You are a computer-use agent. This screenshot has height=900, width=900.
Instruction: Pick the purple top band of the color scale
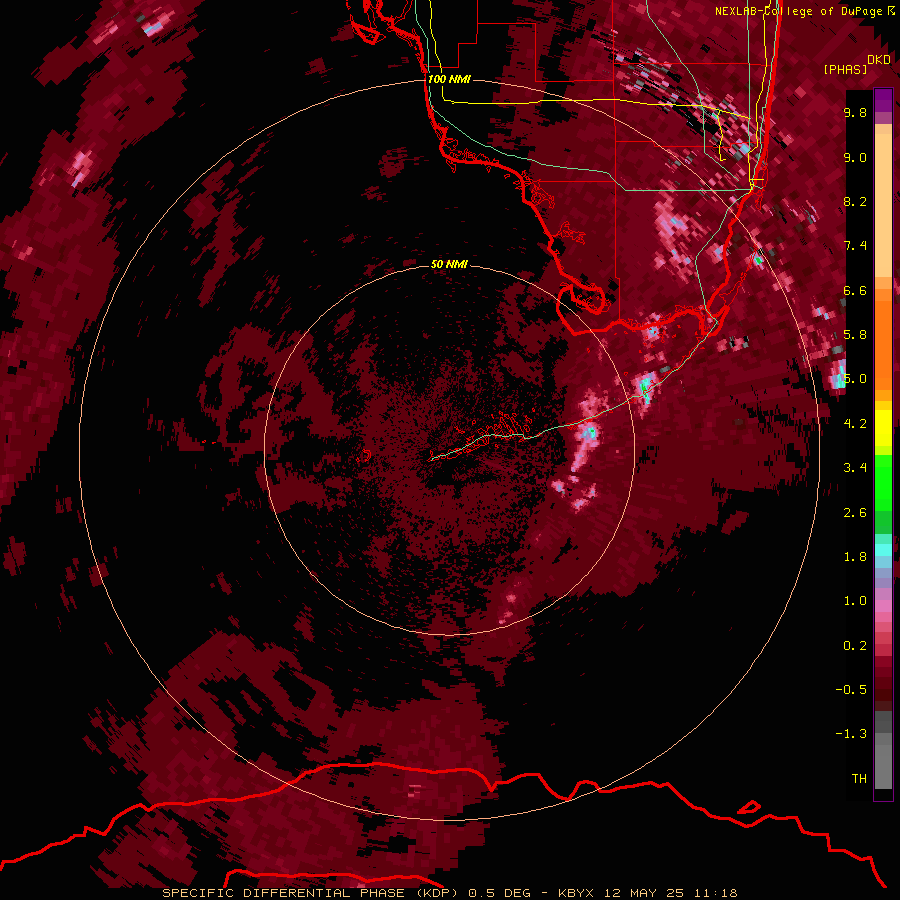click(x=883, y=100)
